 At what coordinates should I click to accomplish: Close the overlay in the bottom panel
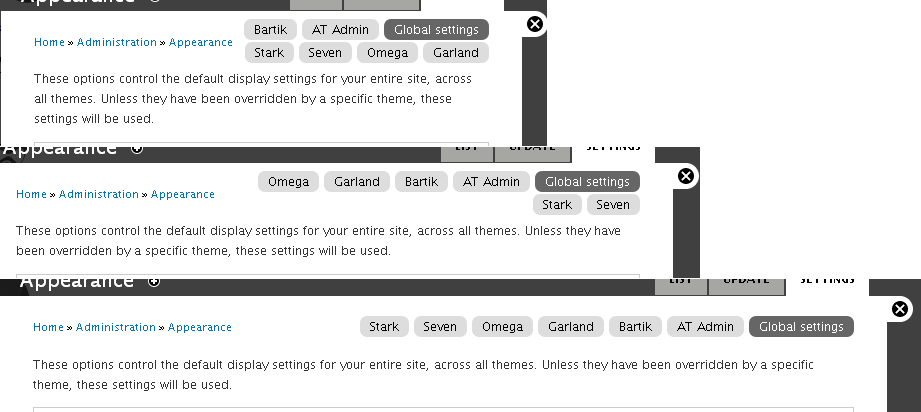tap(900, 309)
